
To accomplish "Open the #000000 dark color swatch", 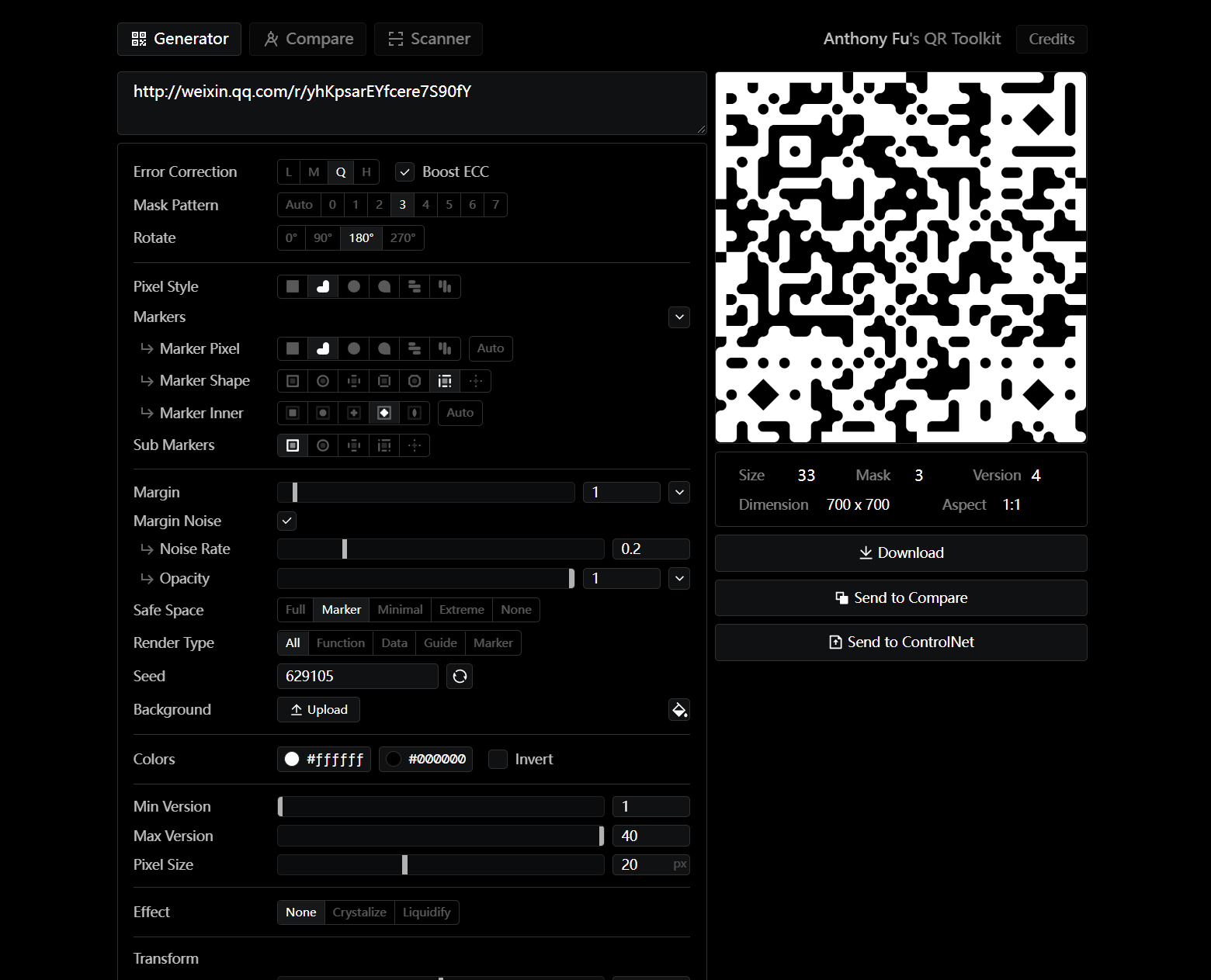I will tap(425, 759).
